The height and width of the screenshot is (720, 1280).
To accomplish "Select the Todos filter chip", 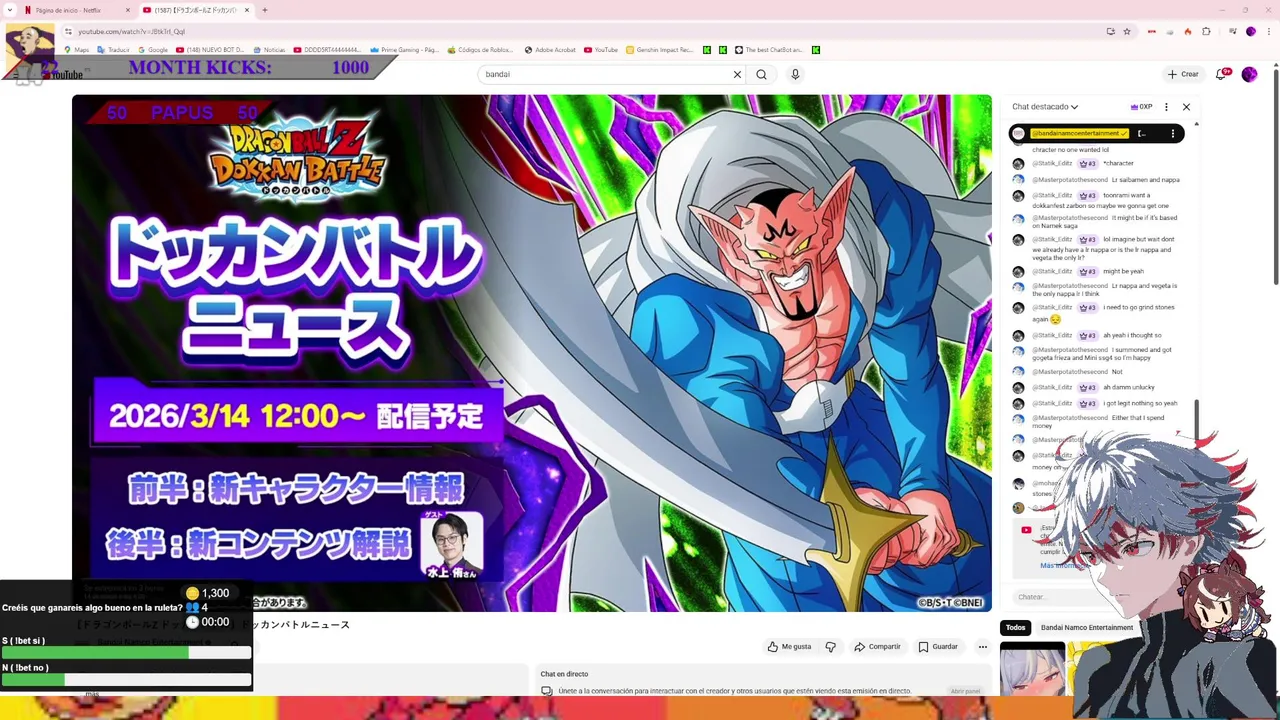I will [x=1015, y=628].
